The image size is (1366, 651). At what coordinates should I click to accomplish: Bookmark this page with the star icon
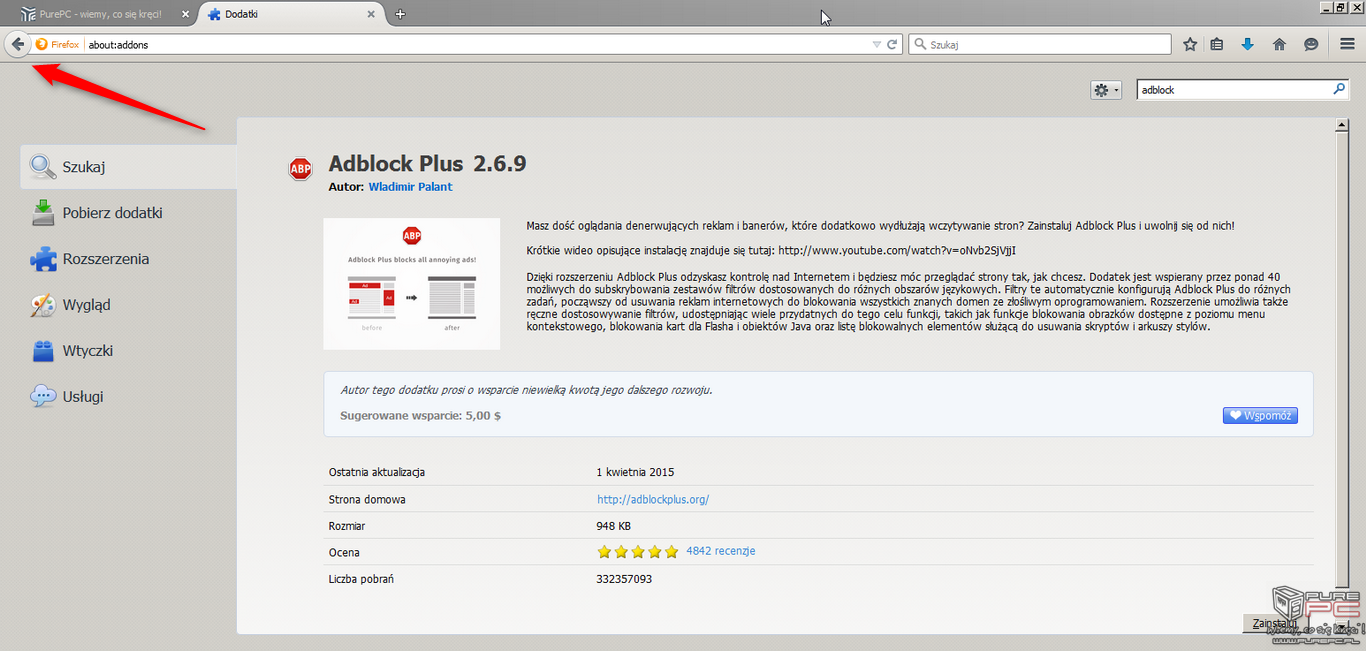1190,44
